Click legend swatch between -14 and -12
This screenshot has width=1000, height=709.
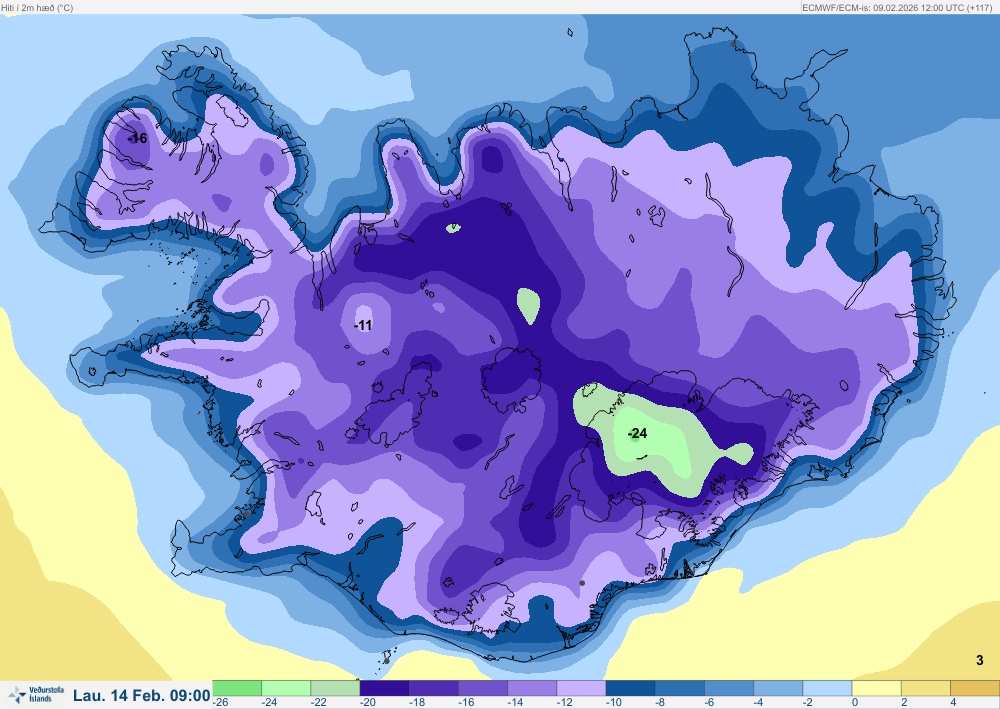[531, 688]
